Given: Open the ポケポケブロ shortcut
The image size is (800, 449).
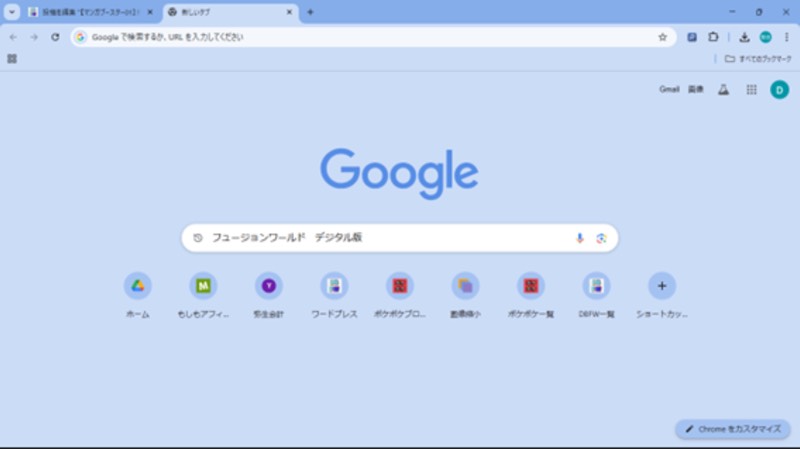Looking at the screenshot, I should pyautogui.click(x=399, y=295).
